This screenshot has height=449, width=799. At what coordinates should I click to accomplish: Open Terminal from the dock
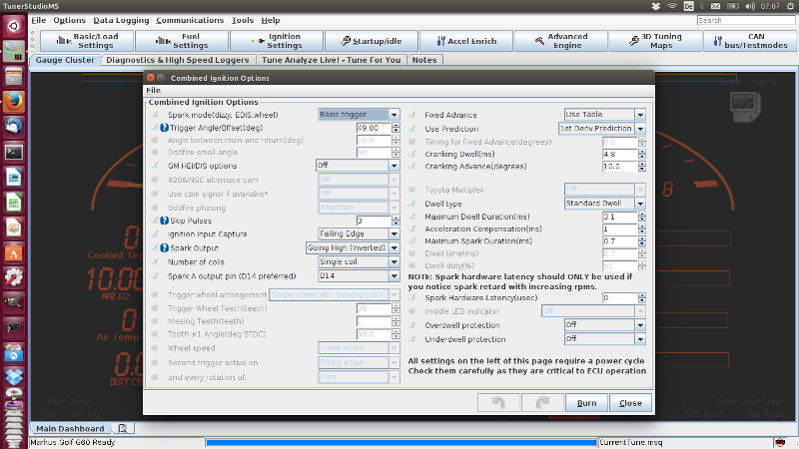14,152
